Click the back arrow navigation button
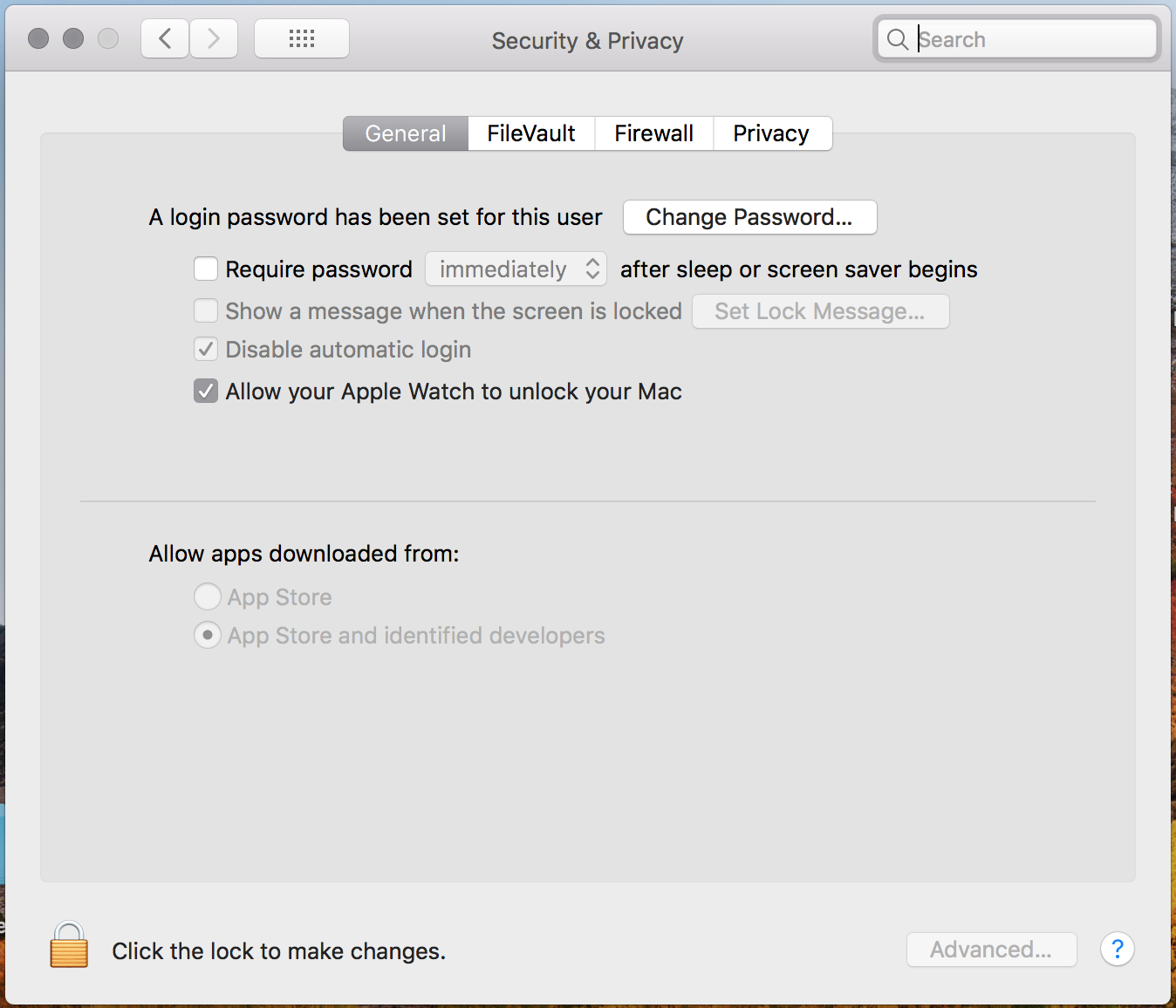 165,39
